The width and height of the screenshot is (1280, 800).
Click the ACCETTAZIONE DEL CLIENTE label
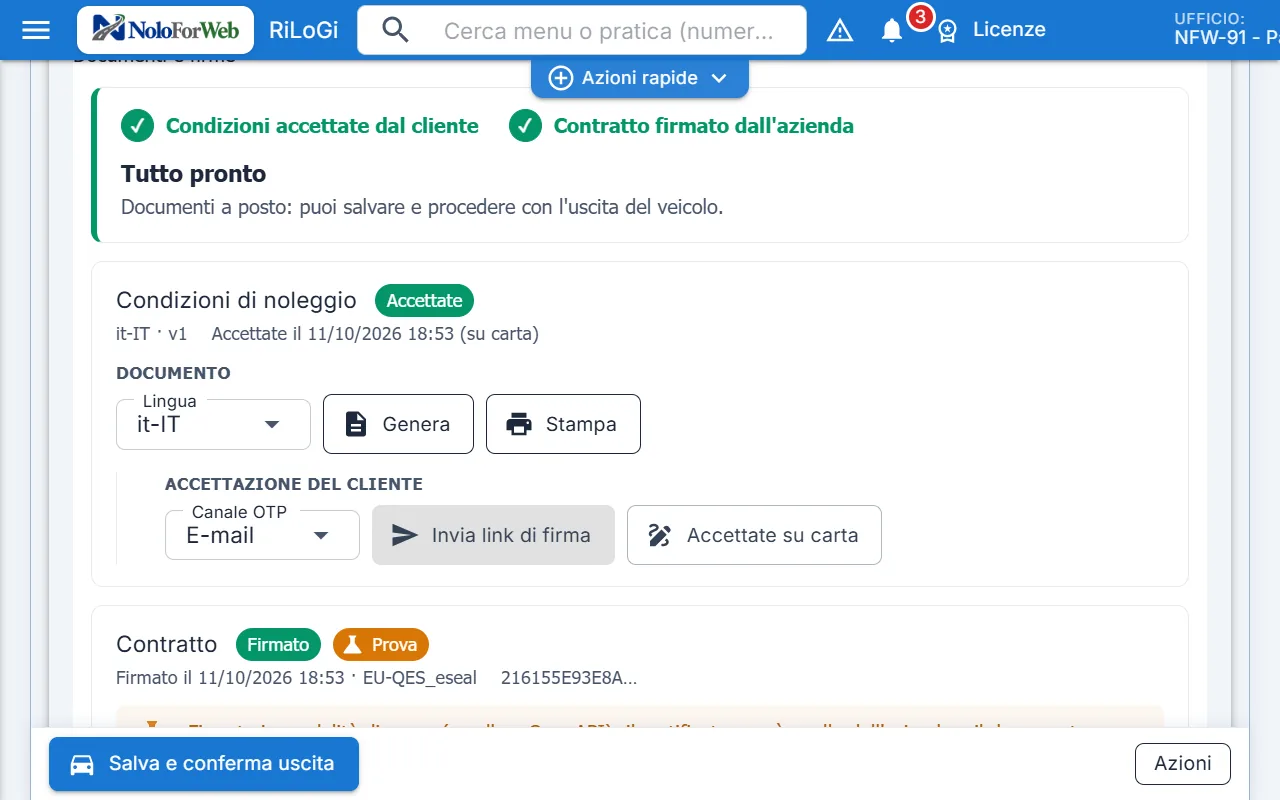294,484
